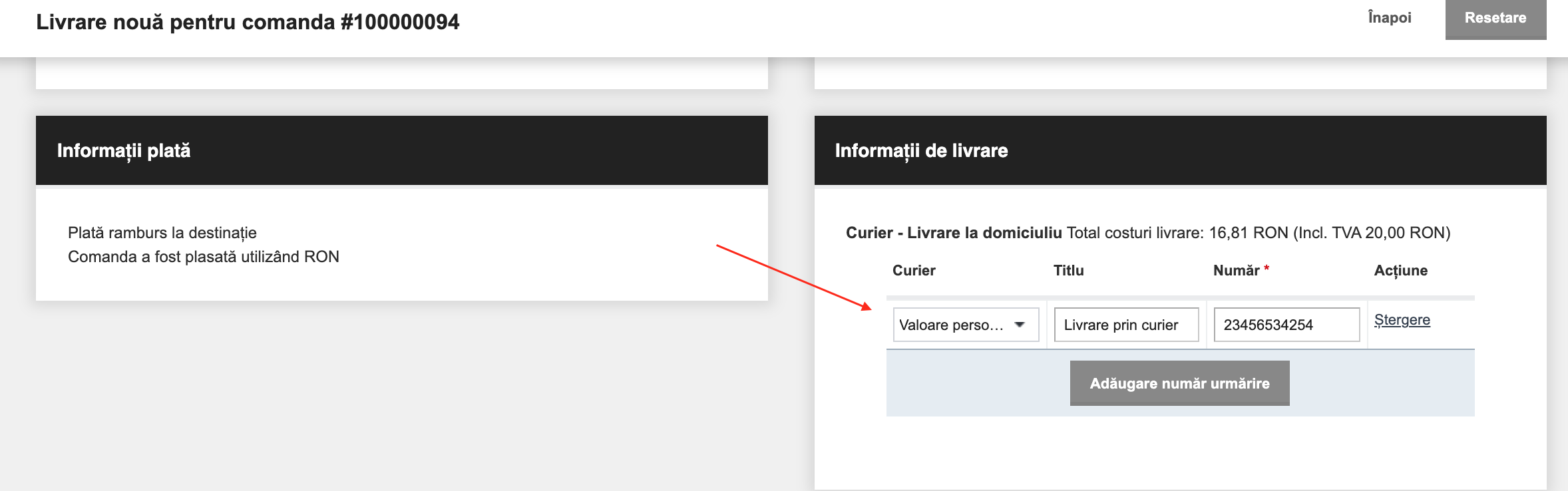The image size is (1568, 491).
Task: Select the text Comanda a fost plasată utilizând RON
Action: (204, 257)
